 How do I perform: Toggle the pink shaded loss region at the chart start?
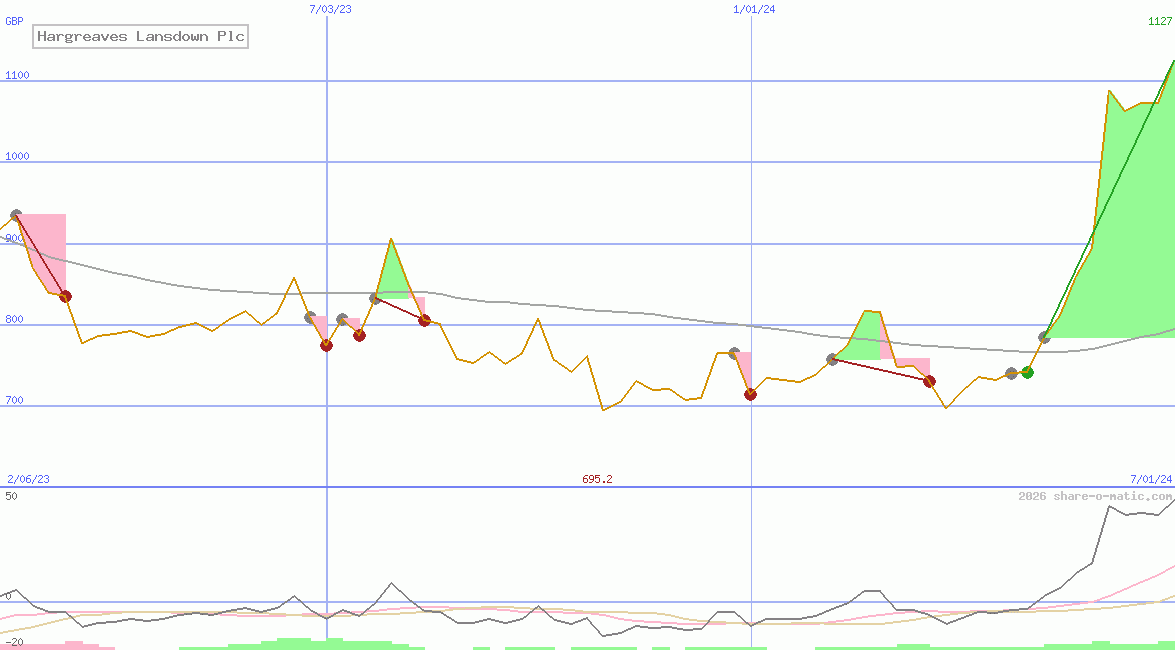click(x=45, y=250)
